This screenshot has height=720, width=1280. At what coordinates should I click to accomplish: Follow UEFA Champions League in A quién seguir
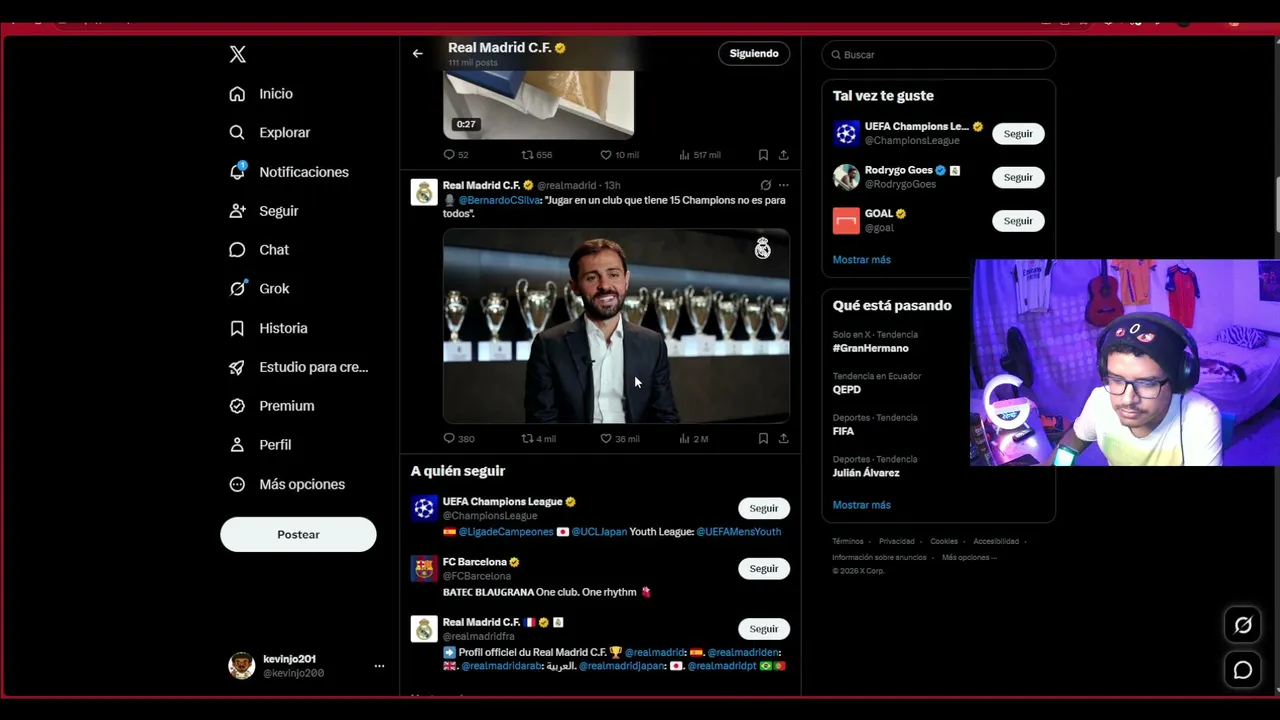764,509
